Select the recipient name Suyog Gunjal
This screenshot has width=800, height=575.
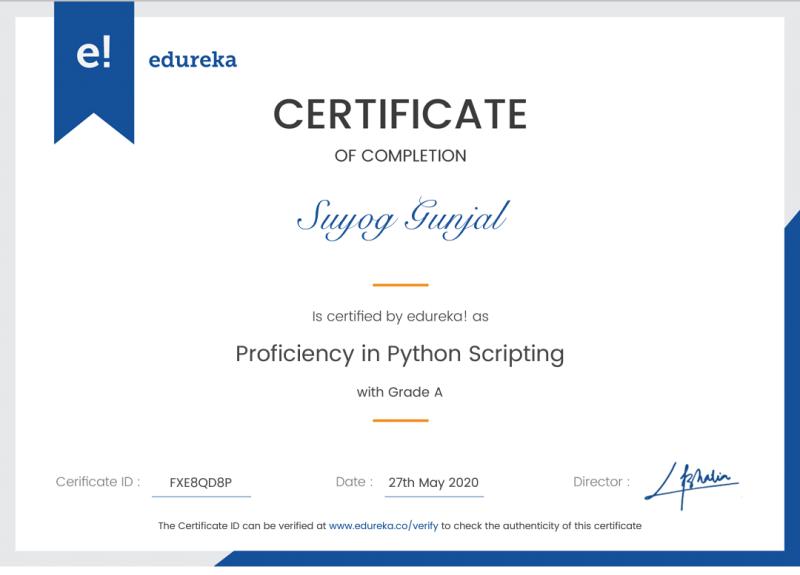pyautogui.click(x=400, y=219)
